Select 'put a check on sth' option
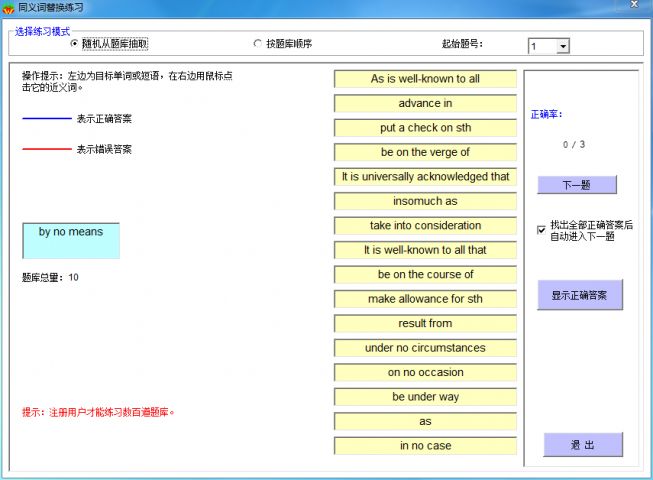 coord(425,128)
